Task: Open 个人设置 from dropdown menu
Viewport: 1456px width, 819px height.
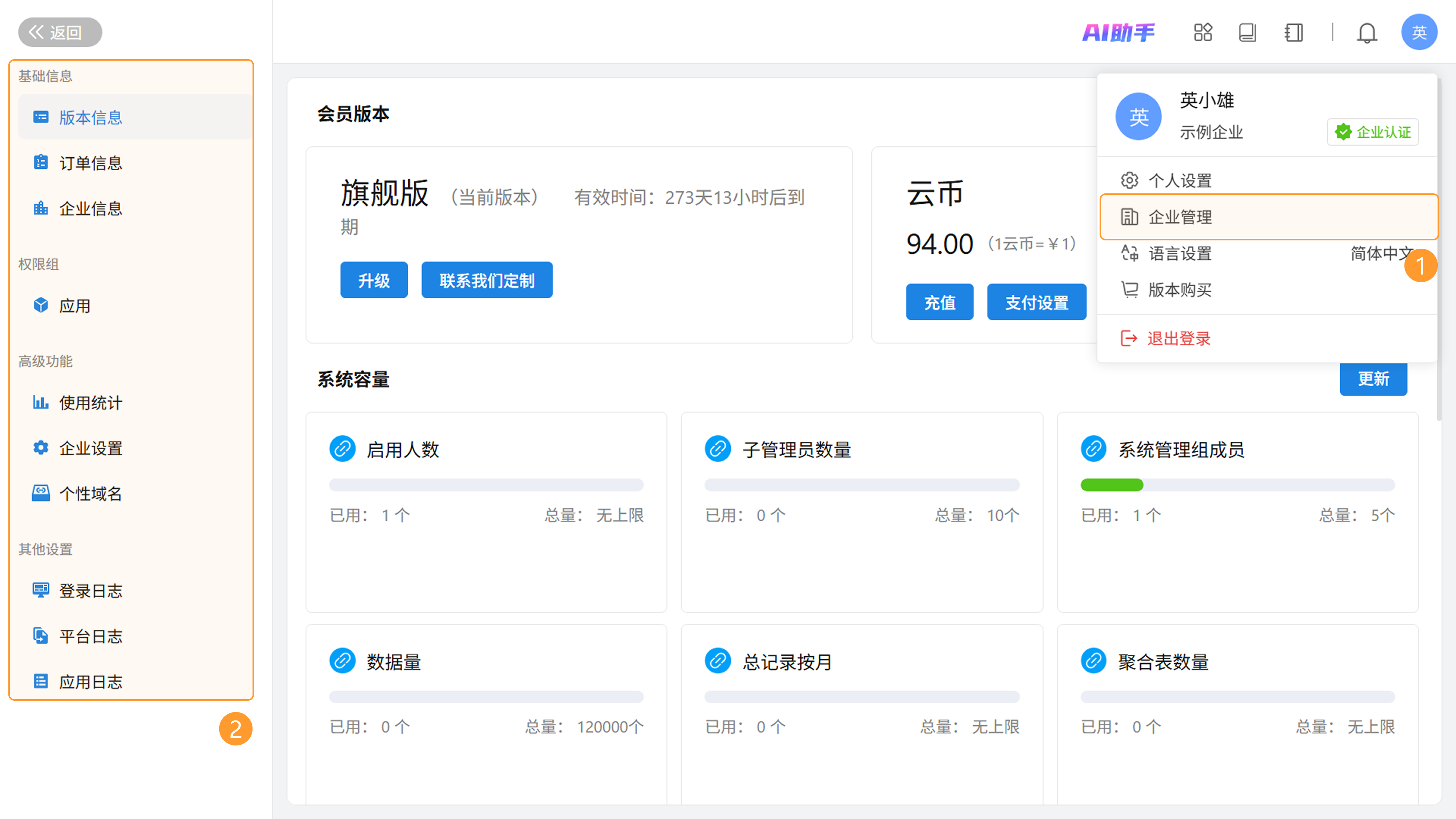Action: pyautogui.click(x=1180, y=181)
